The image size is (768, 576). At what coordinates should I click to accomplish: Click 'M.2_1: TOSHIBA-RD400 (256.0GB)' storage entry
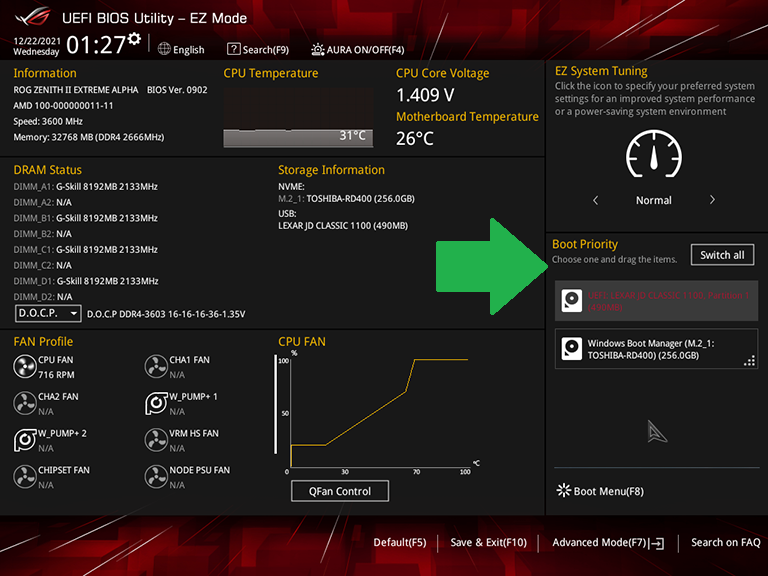346,199
